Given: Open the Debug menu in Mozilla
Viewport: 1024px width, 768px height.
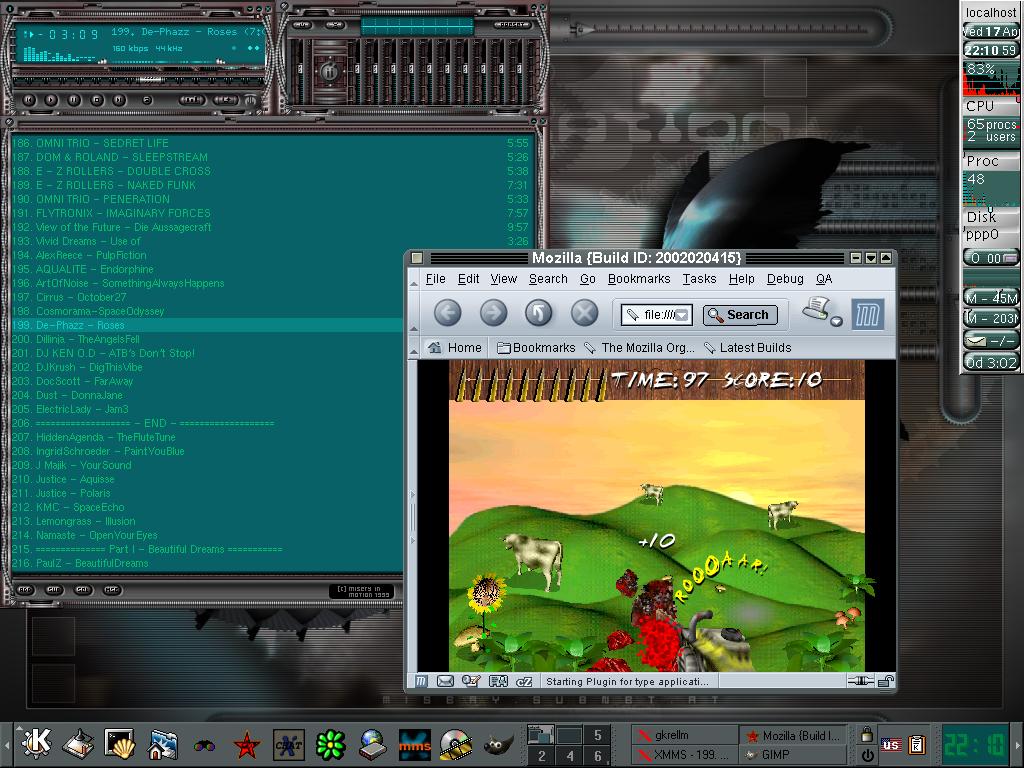Looking at the screenshot, I should tap(785, 279).
